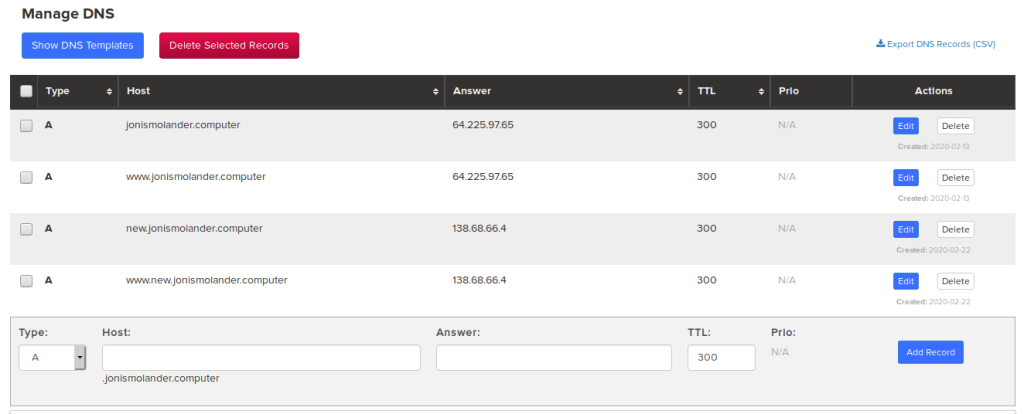Delete the www.jonismolander.computer record
Image resolution: width=1024 pixels, height=414 pixels.
[x=955, y=178]
